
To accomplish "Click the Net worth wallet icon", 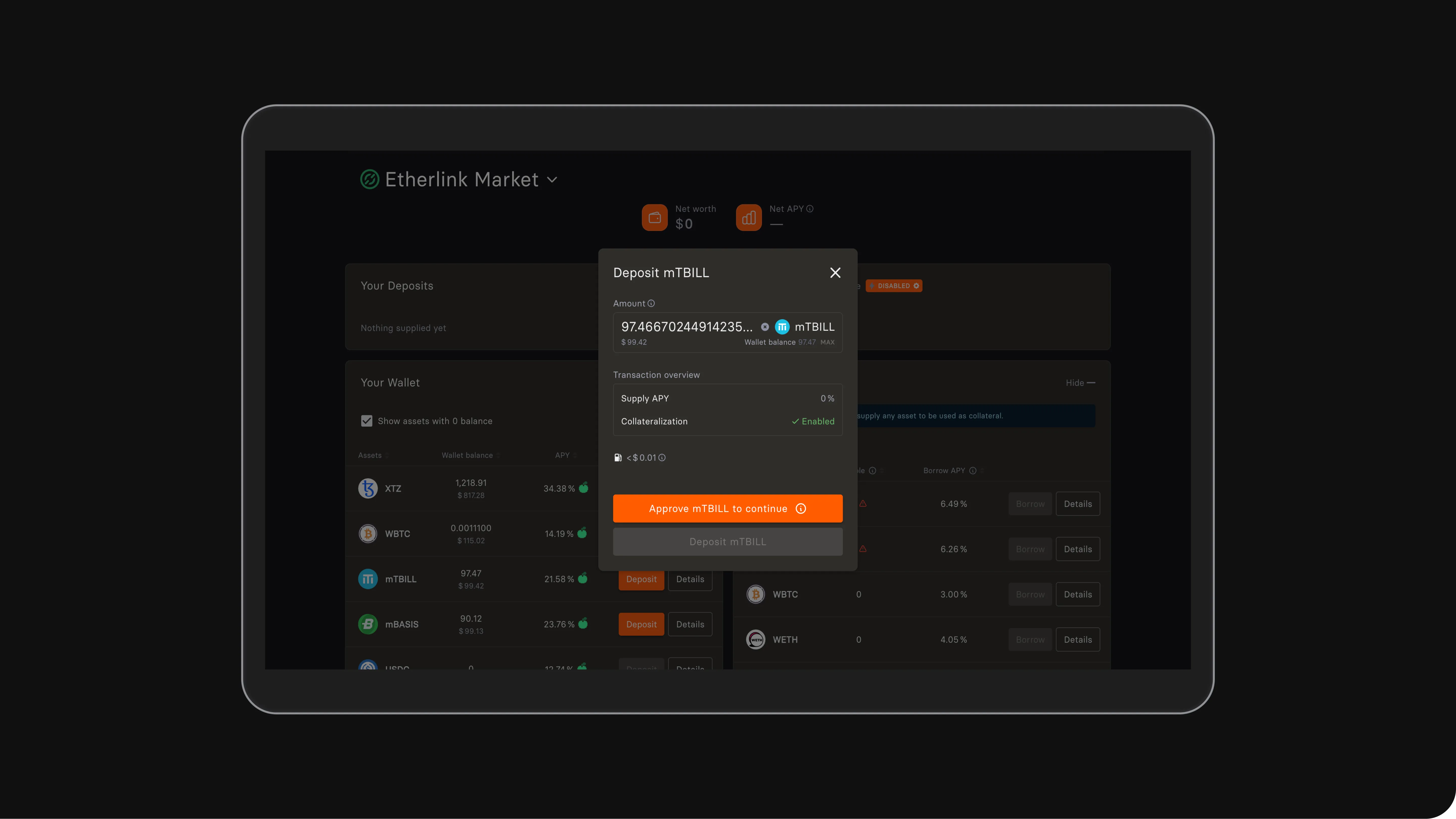I will pos(654,218).
